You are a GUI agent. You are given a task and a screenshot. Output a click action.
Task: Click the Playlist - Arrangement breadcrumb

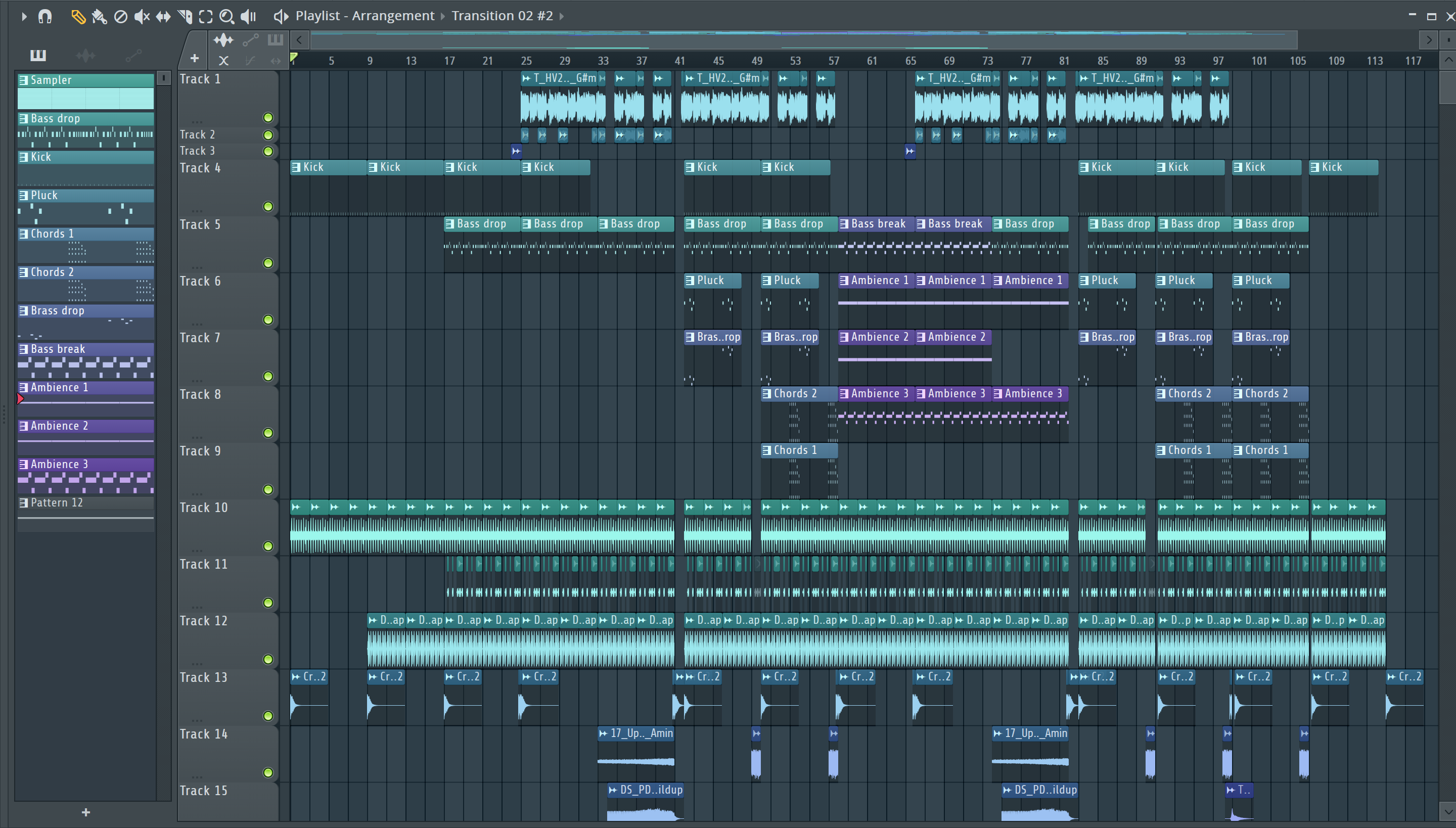tap(365, 16)
